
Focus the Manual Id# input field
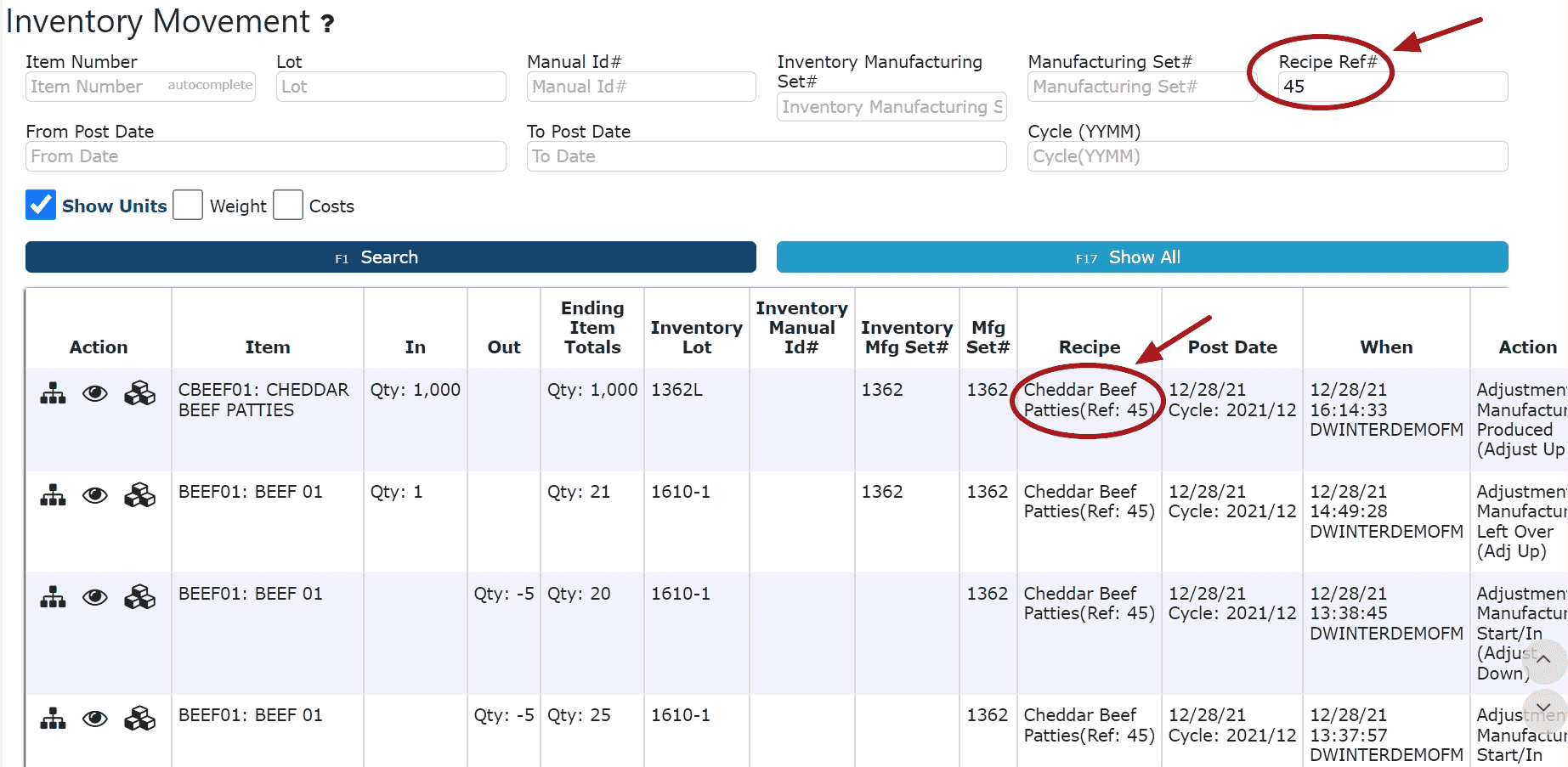point(642,87)
